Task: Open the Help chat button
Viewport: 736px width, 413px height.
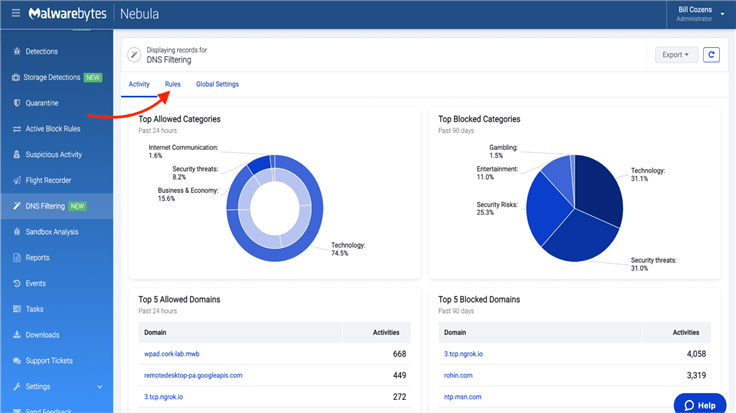Action: 700,405
